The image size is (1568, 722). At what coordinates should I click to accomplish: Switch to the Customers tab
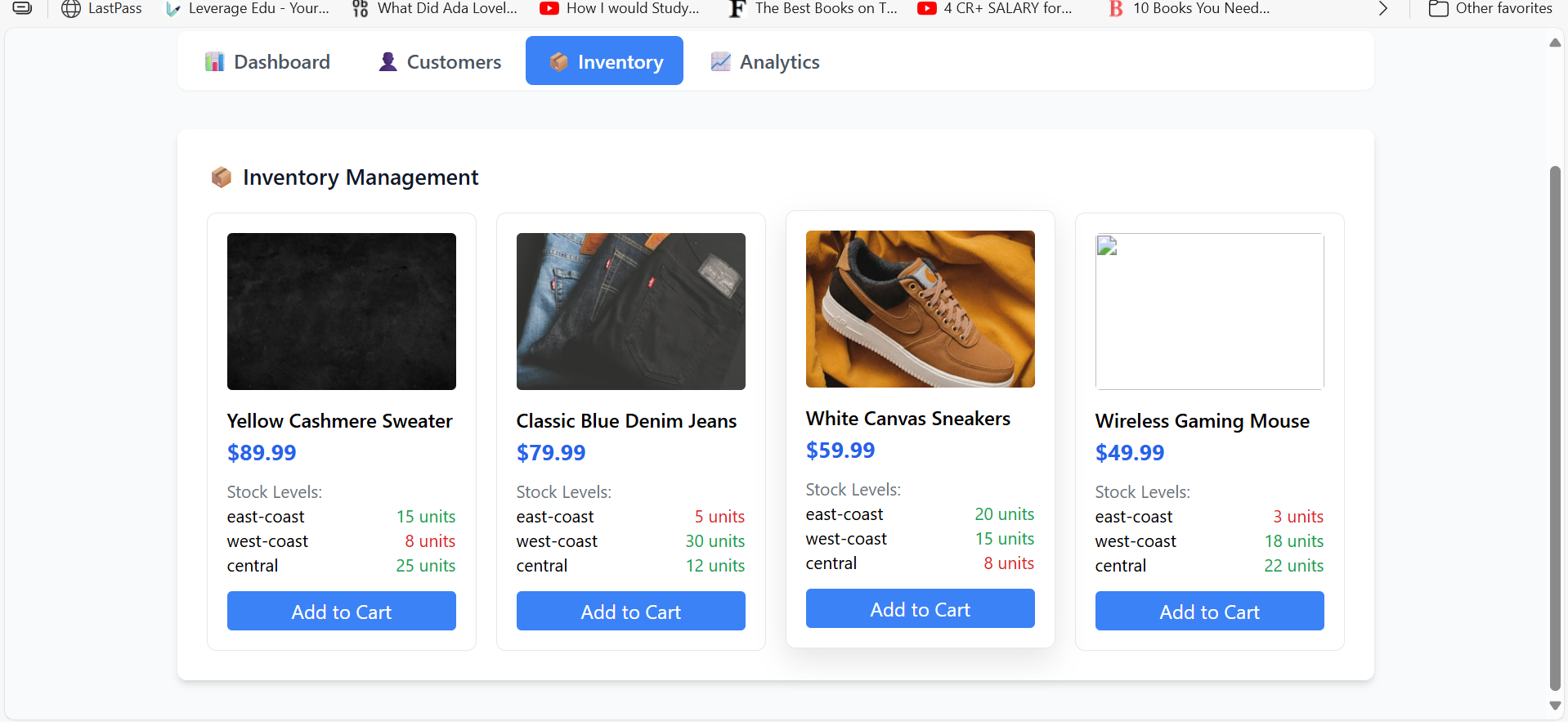pyautogui.click(x=441, y=61)
